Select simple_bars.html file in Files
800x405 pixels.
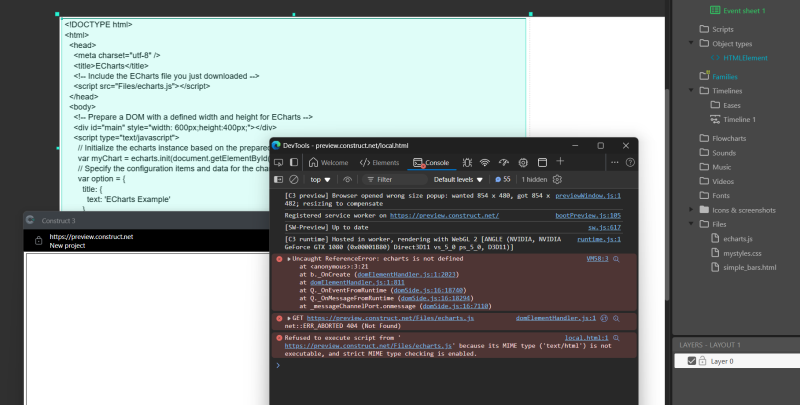click(744, 267)
